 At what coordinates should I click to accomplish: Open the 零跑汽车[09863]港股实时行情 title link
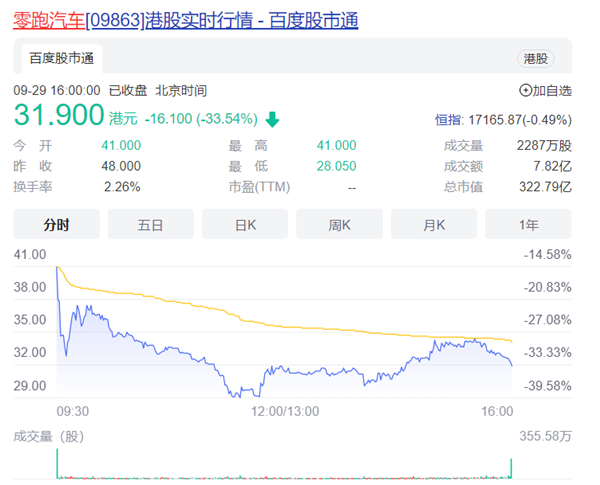(186, 20)
